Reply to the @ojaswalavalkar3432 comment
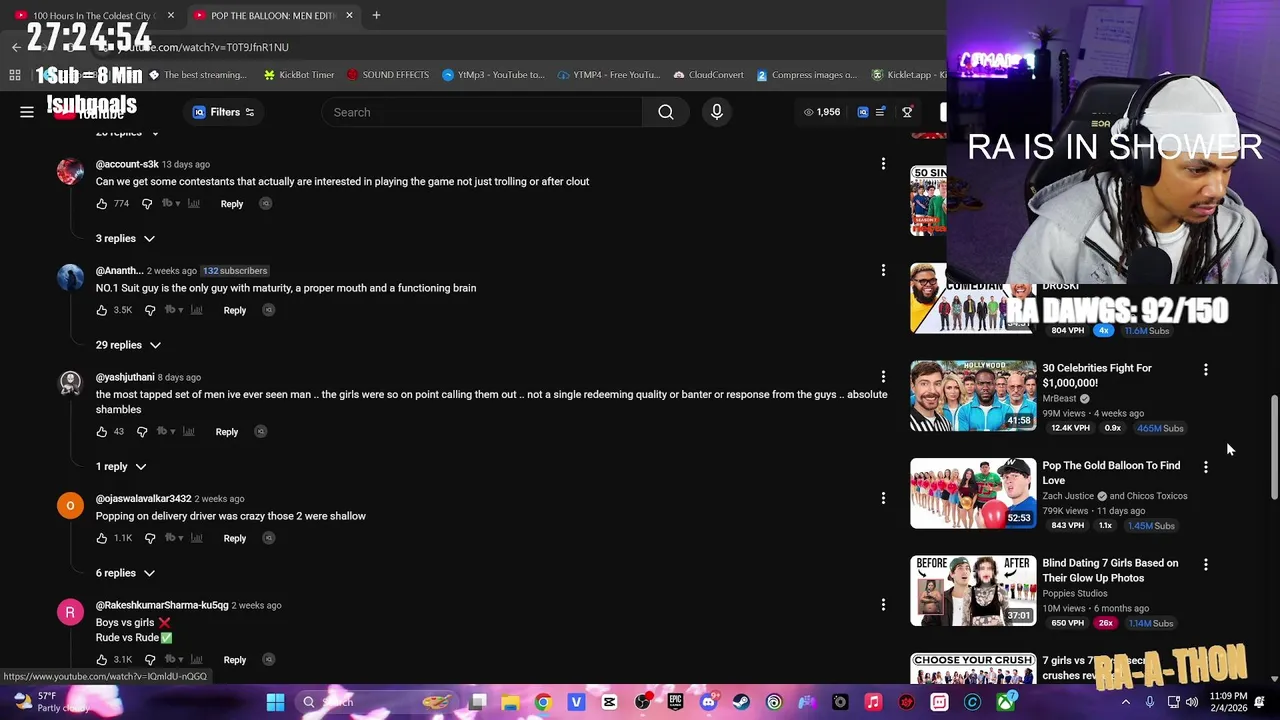 [234, 538]
